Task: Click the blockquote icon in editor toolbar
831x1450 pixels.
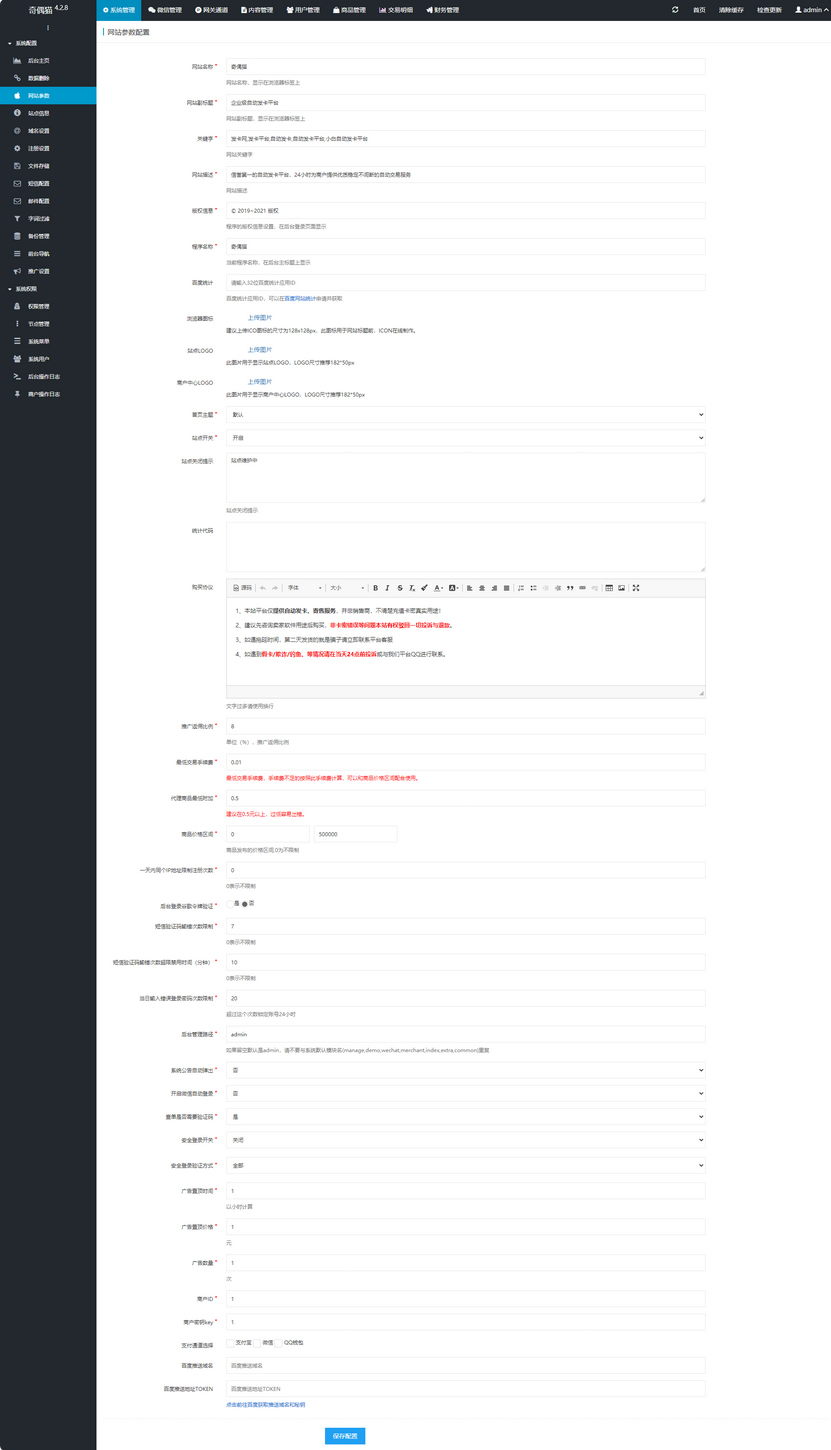Action: (570, 588)
